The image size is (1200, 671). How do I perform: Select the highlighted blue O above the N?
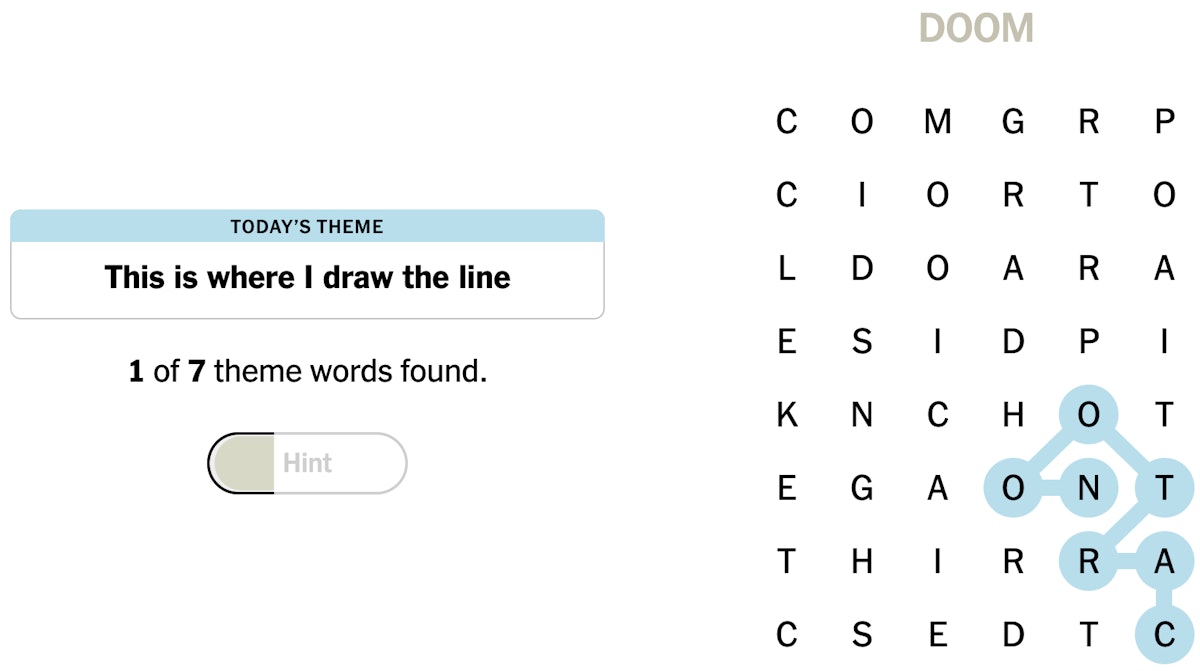click(x=1089, y=415)
